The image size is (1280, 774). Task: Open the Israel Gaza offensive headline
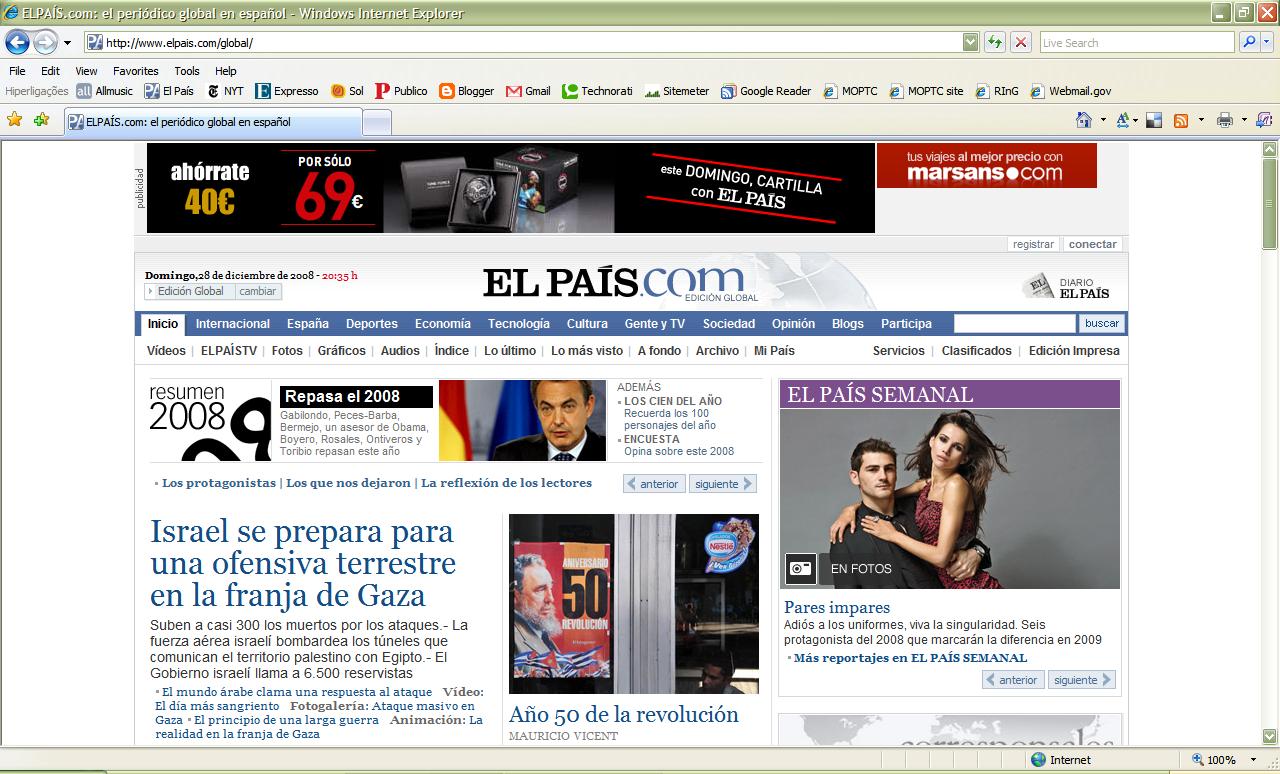tap(303, 563)
